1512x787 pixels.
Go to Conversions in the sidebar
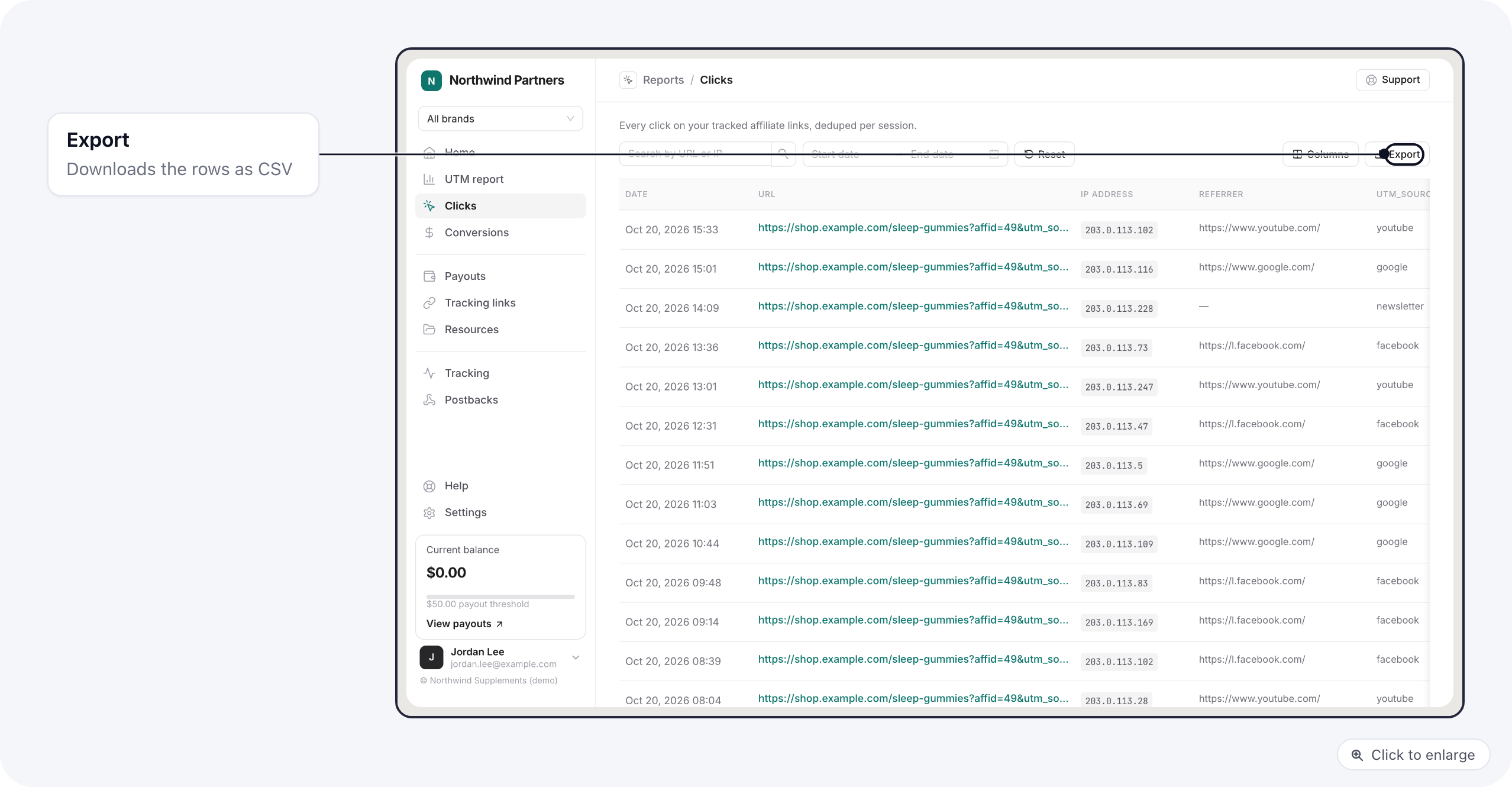point(500,232)
